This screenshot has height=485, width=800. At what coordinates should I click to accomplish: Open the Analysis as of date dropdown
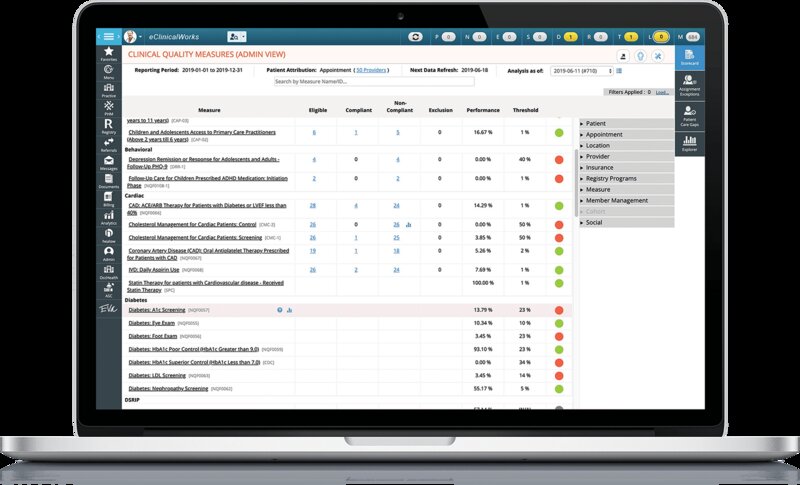click(581, 71)
